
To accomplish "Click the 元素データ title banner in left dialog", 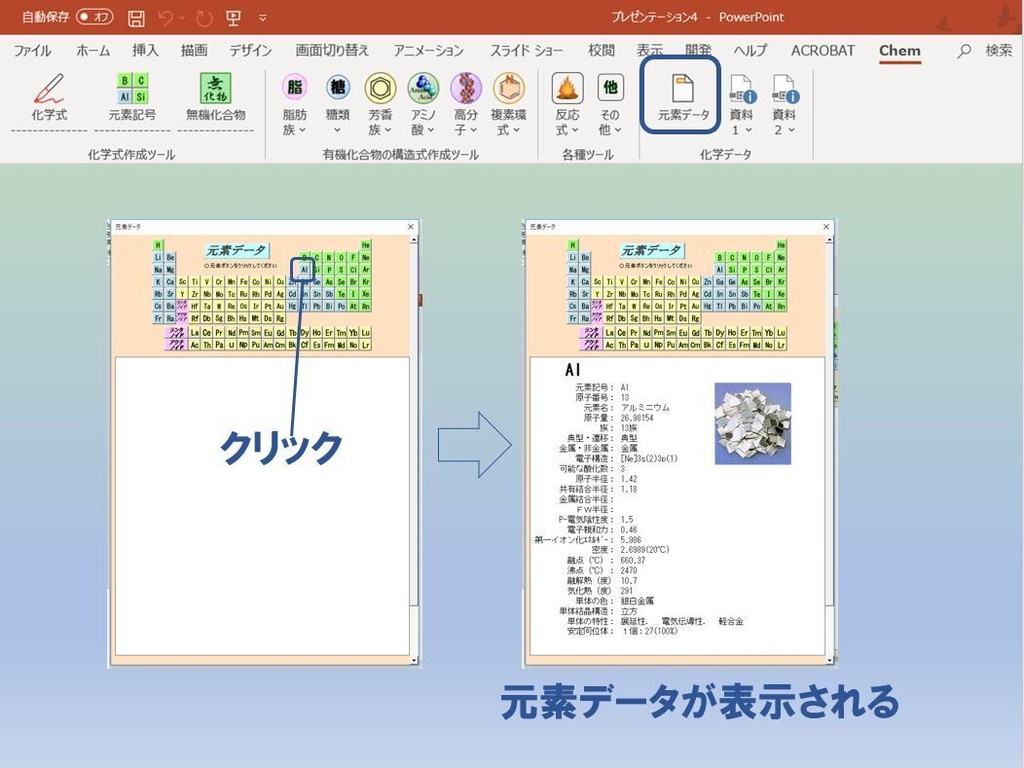I will pos(236,250).
